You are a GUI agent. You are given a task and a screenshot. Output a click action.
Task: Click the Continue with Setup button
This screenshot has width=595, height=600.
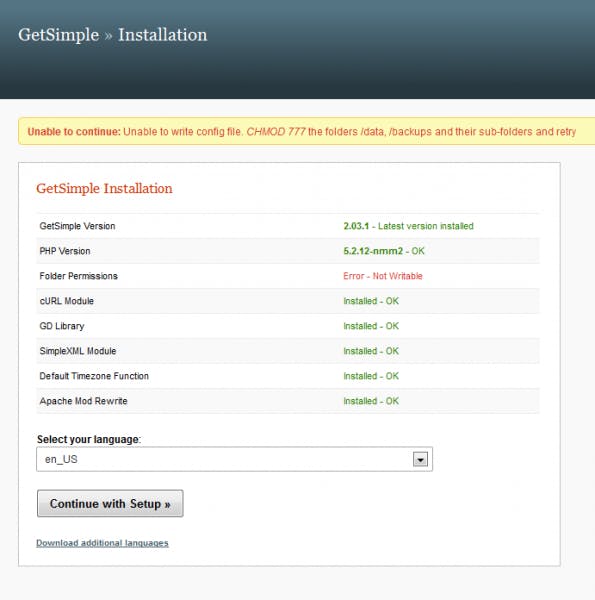pos(110,503)
